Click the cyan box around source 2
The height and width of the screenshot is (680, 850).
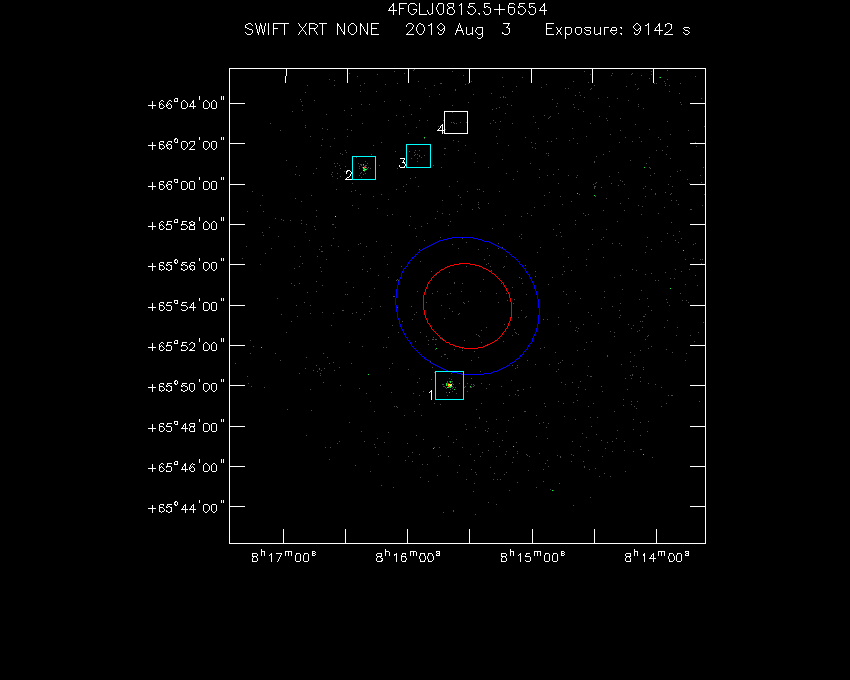click(x=364, y=168)
